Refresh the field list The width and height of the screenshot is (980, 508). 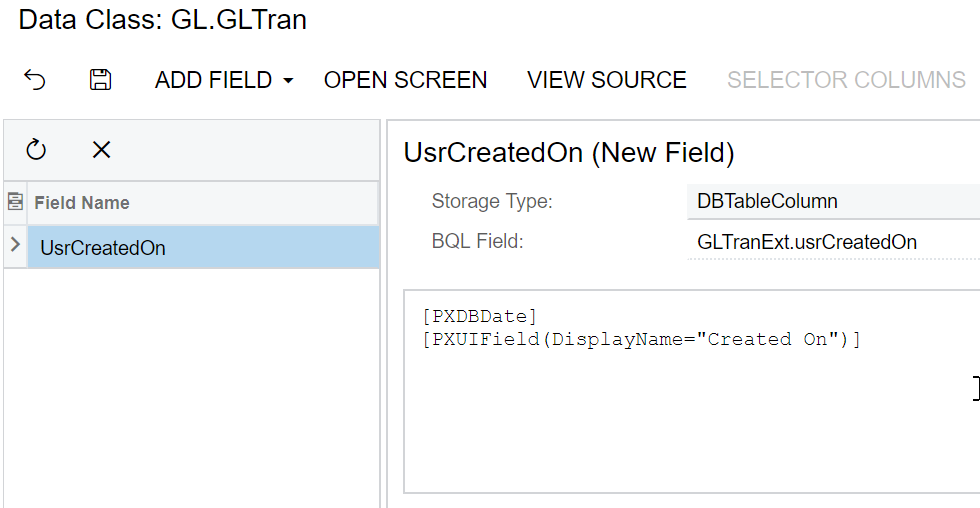pyautogui.click(x=36, y=150)
